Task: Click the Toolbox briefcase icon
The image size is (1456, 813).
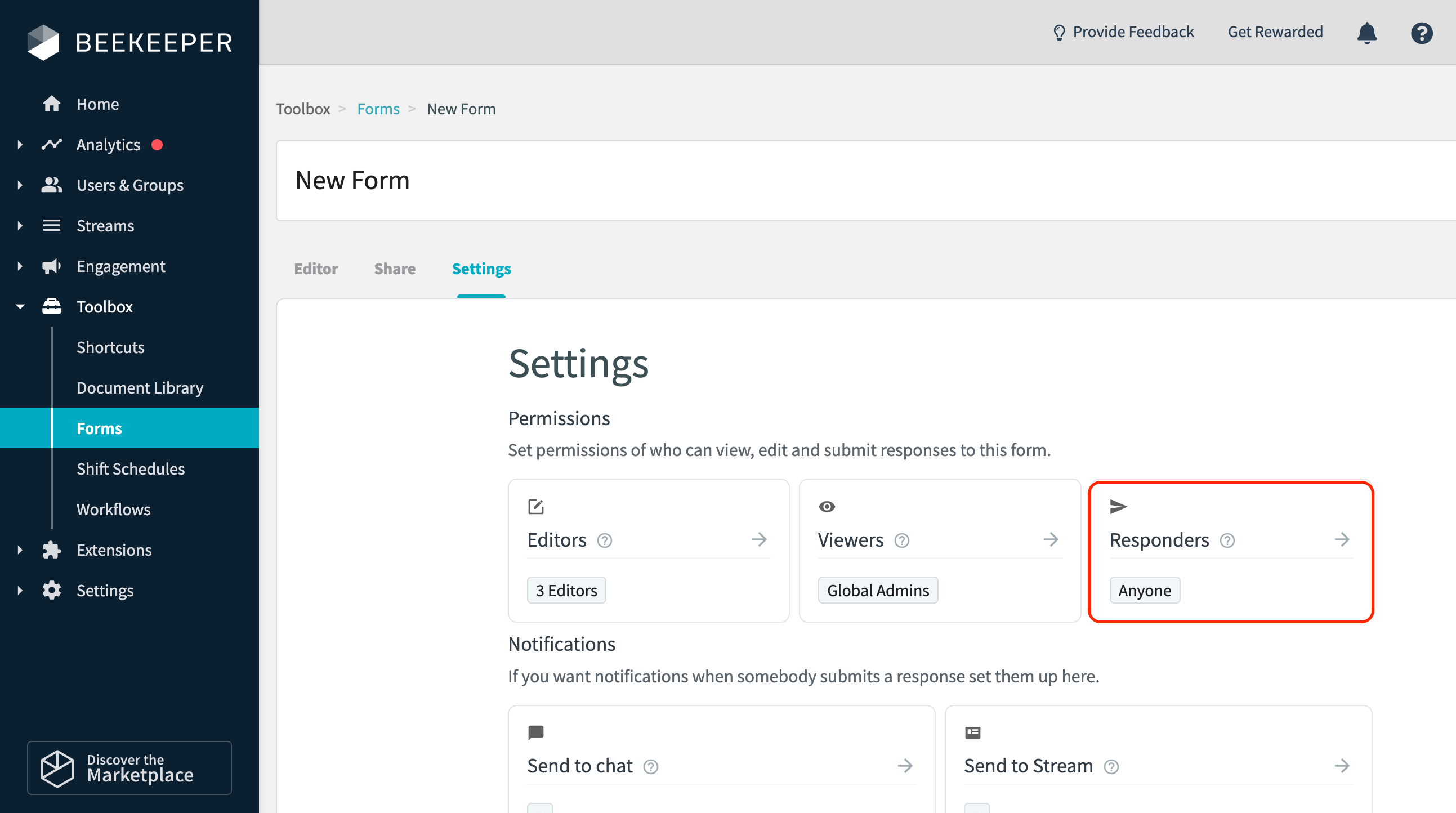Action: click(51, 306)
